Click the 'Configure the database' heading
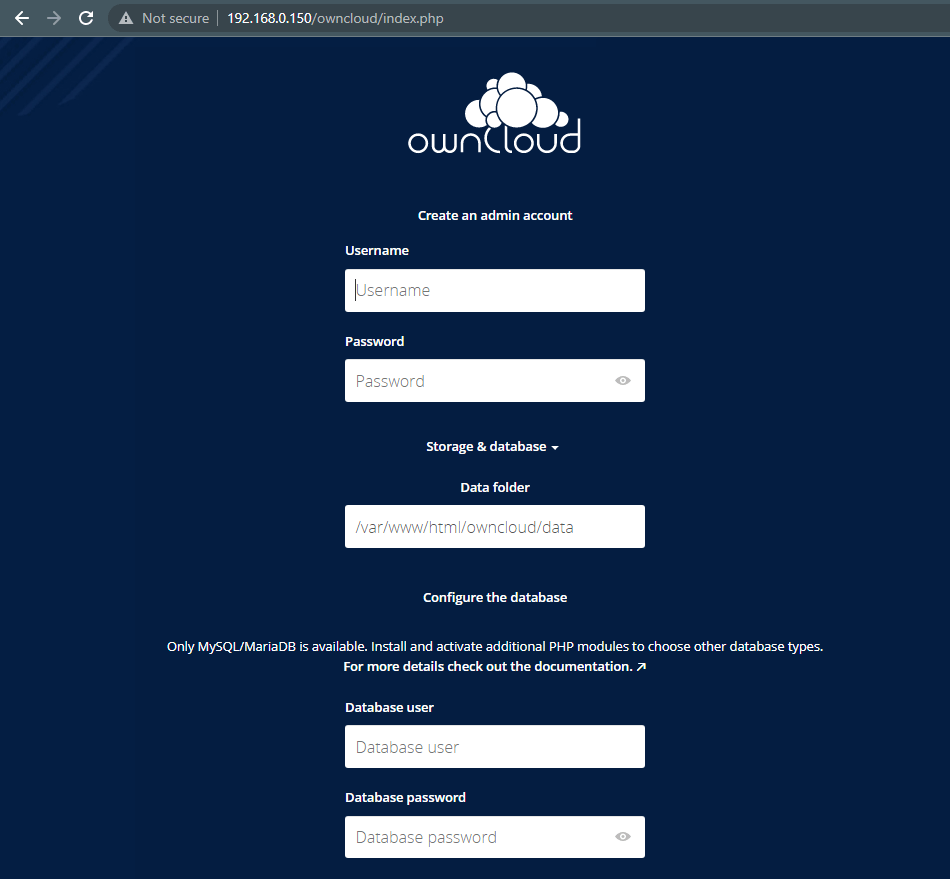950x879 pixels. point(494,597)
